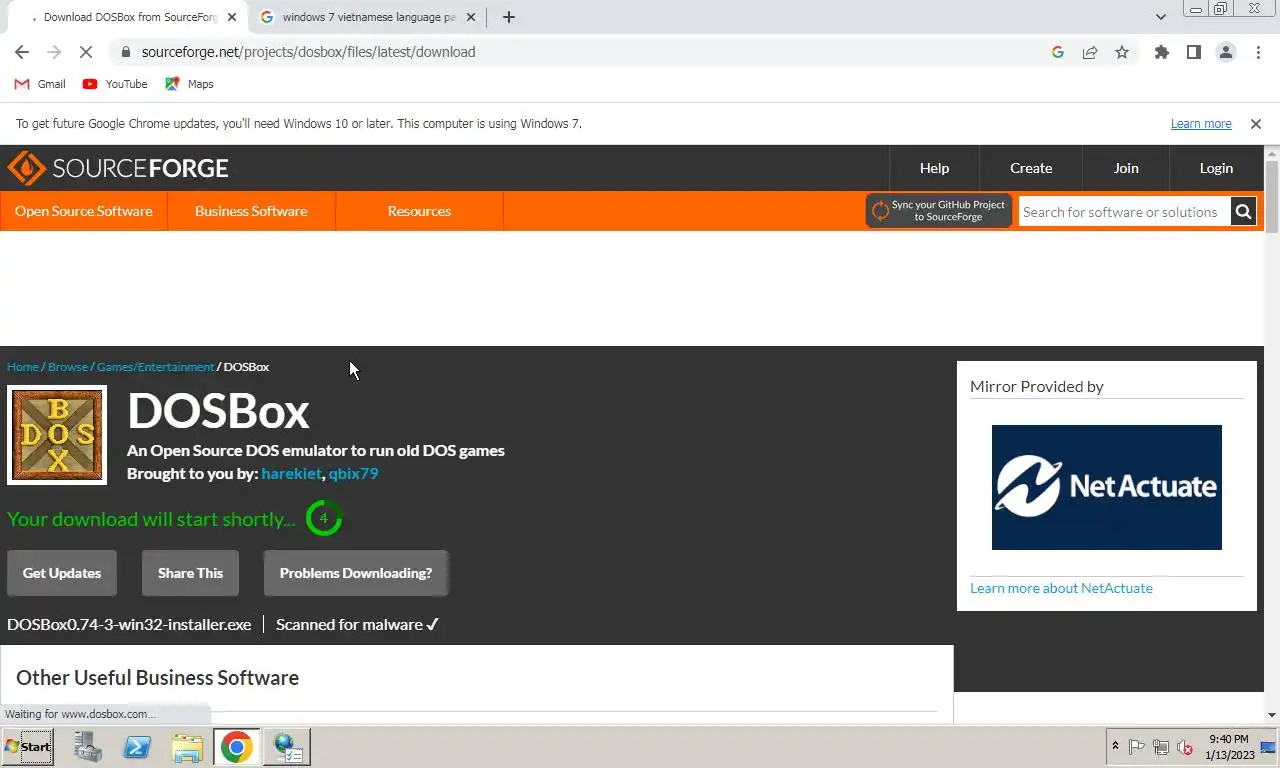The image size is (1280, 768).
Task: Close the Download DOSBox tab
Action: coord(232,17)
